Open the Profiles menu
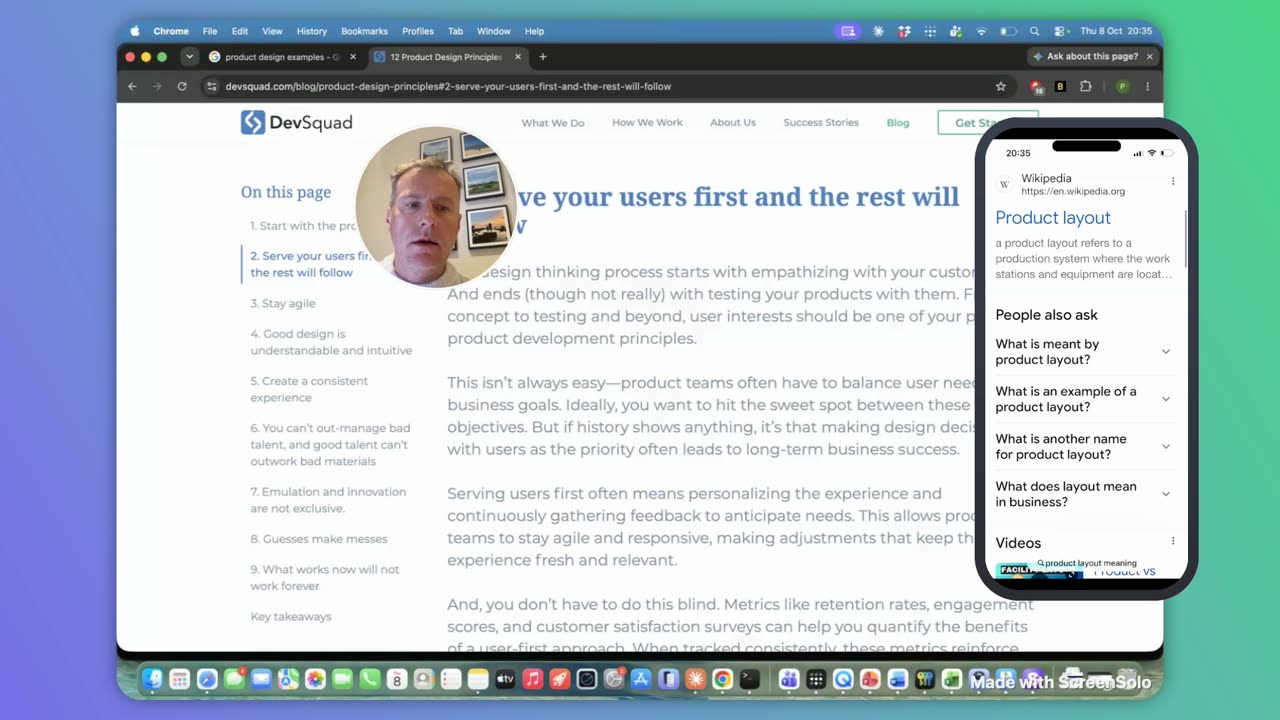 (x=418, y=31)
